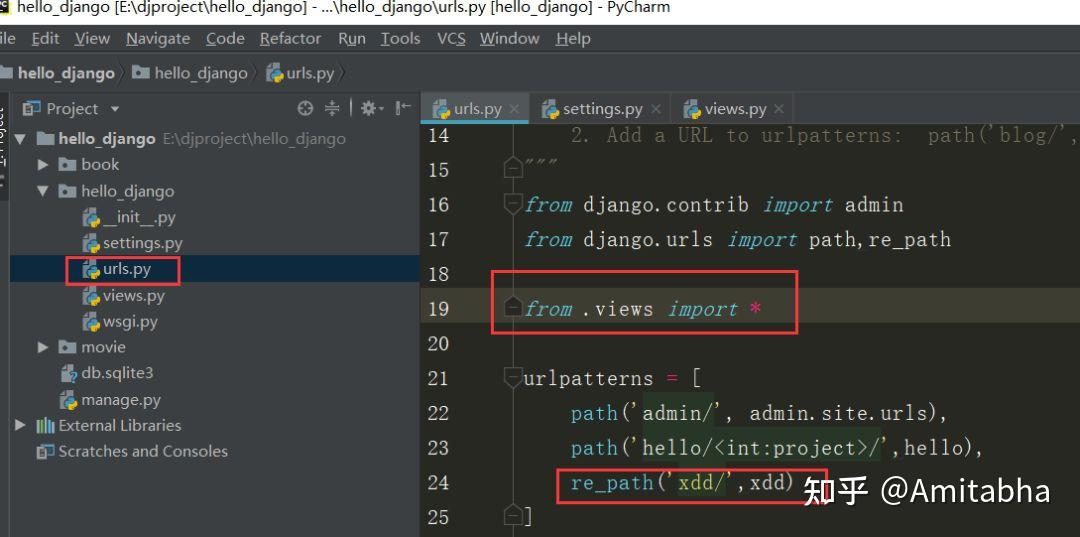Open the VCS menu

451,39
